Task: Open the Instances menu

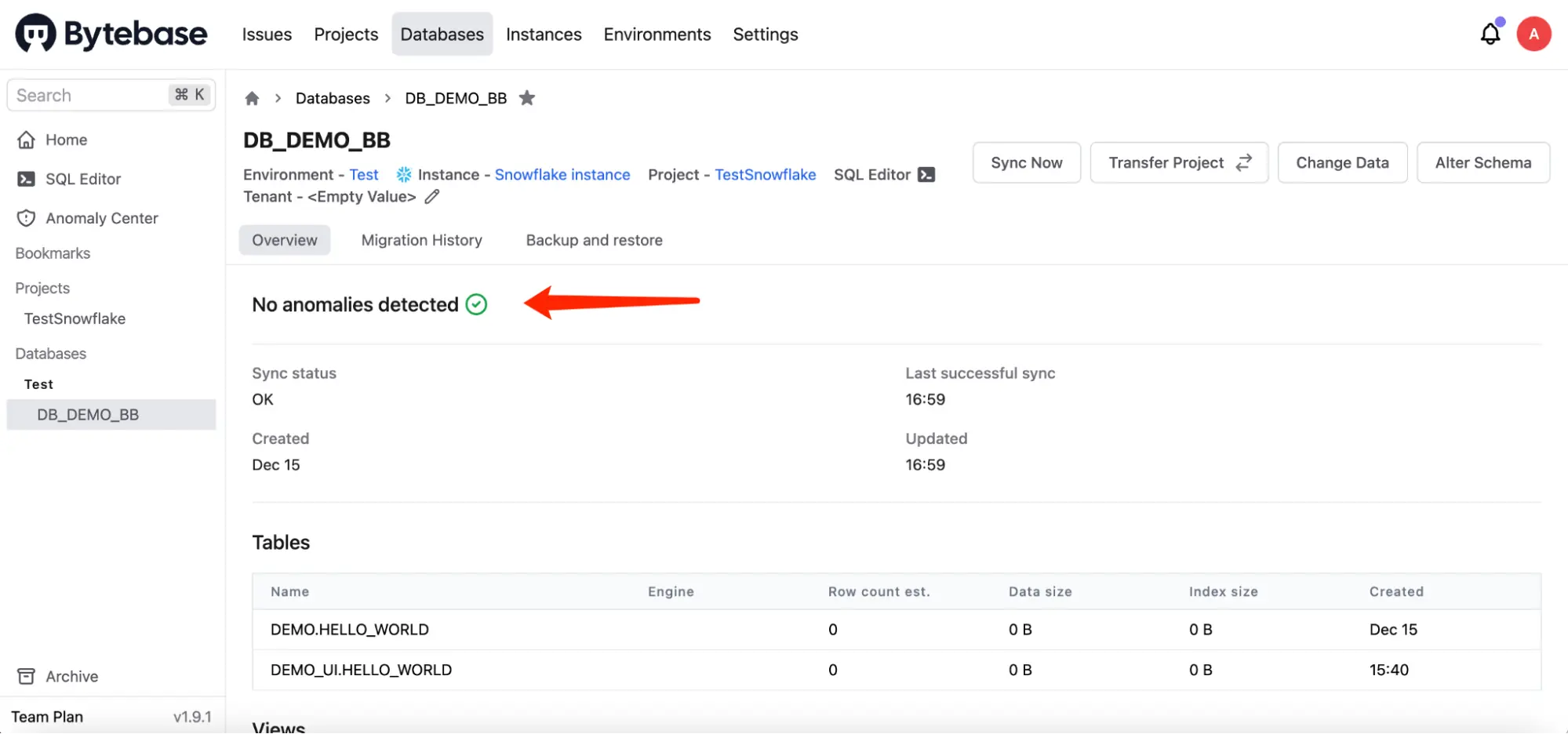Action: coord(544,35)
